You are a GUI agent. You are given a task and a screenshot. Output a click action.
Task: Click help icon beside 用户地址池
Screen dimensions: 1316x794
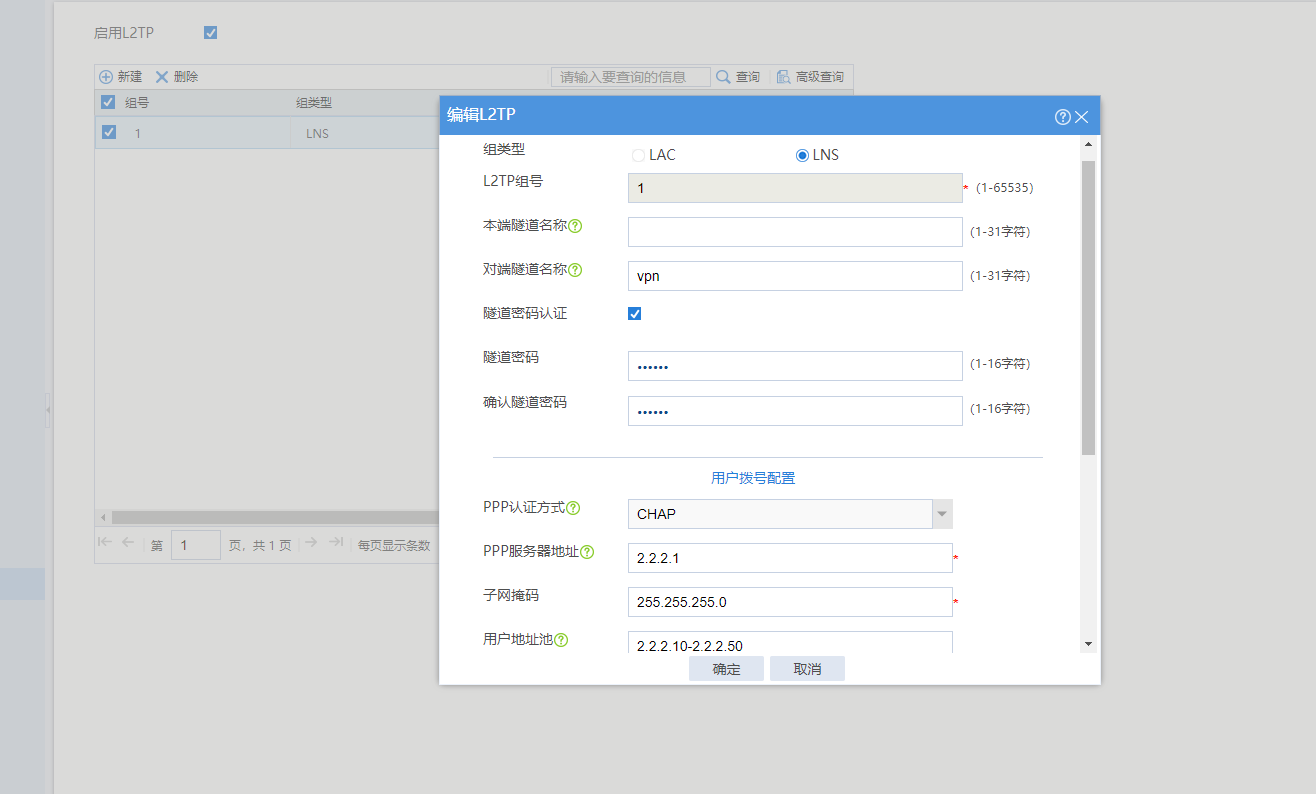(561, 640)
